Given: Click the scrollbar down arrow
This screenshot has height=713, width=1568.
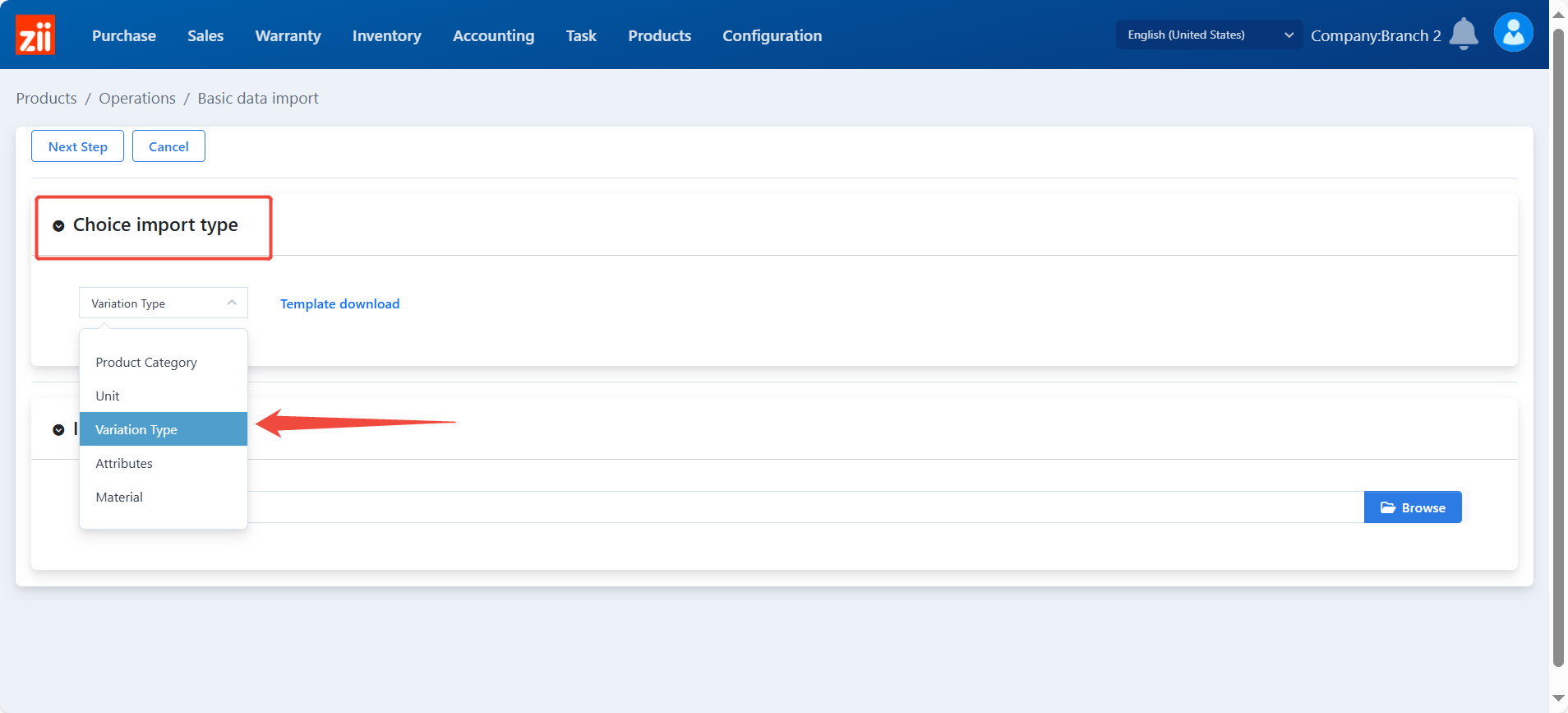Looking at the screenshot, I should tap(1558, 698).
